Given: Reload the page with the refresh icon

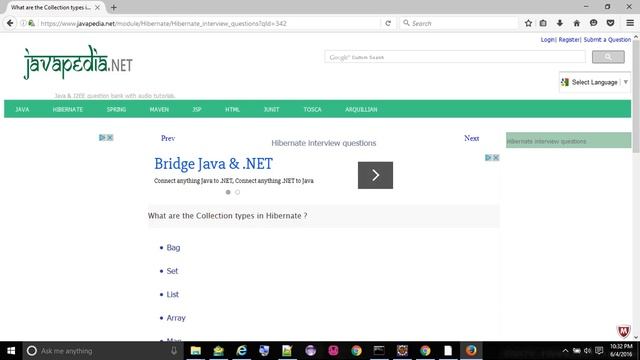Looking at the screenshot, I should click(x=388, y=23).
